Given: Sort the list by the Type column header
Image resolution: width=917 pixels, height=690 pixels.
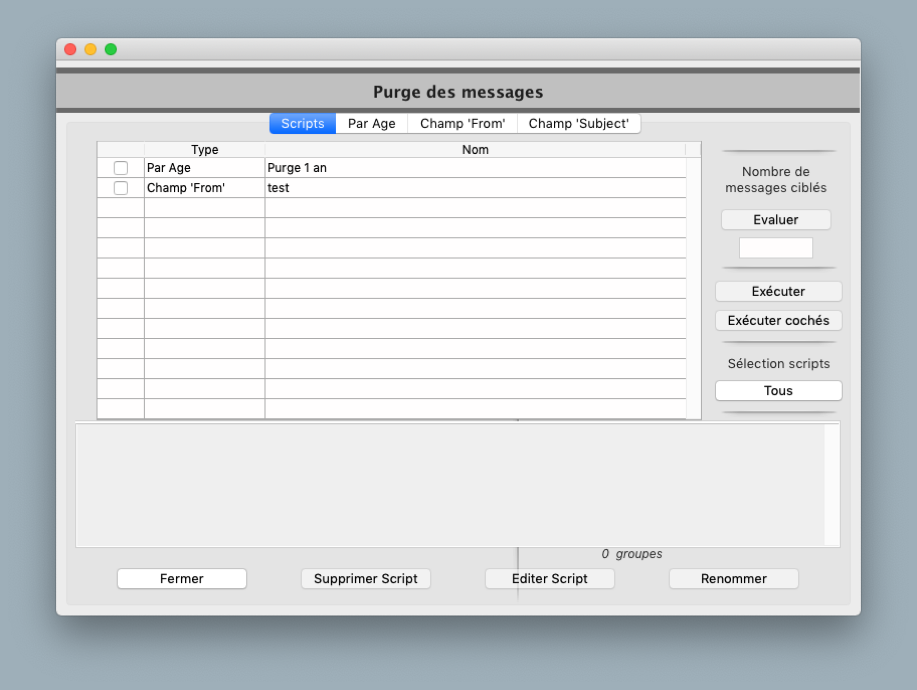Looking at the screenshot, I should coord(204,150).
